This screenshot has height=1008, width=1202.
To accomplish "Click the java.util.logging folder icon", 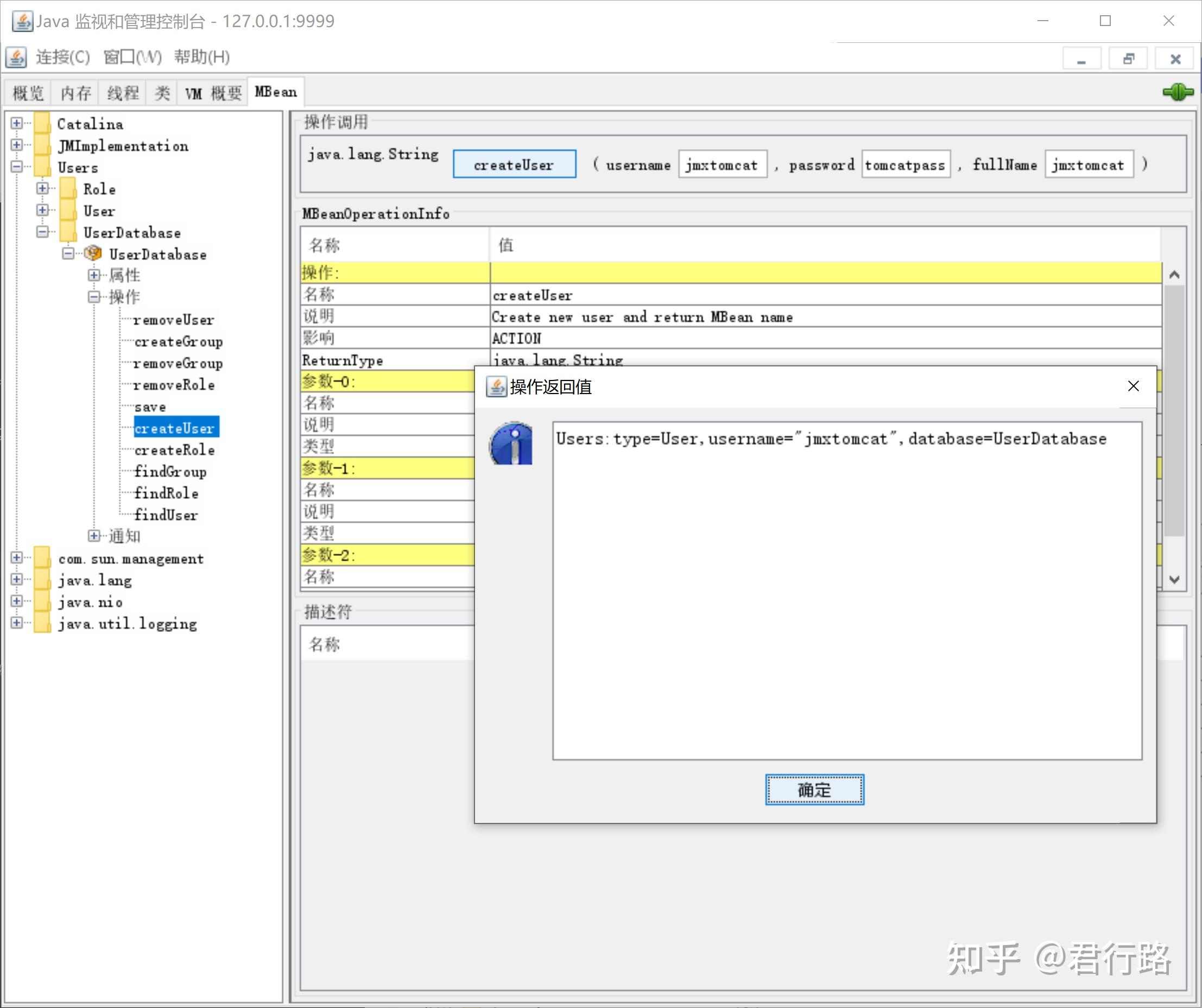I will pos(42,623).
